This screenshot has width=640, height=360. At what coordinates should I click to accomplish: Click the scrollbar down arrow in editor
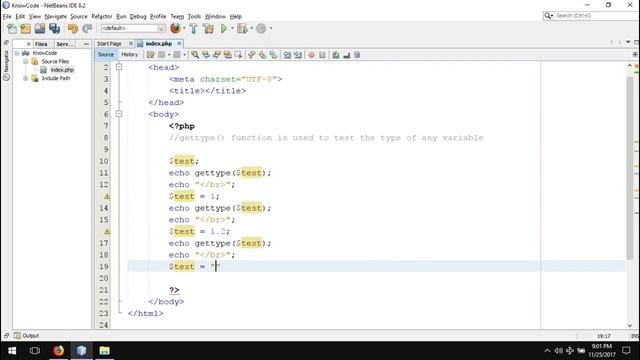[630, 325]
